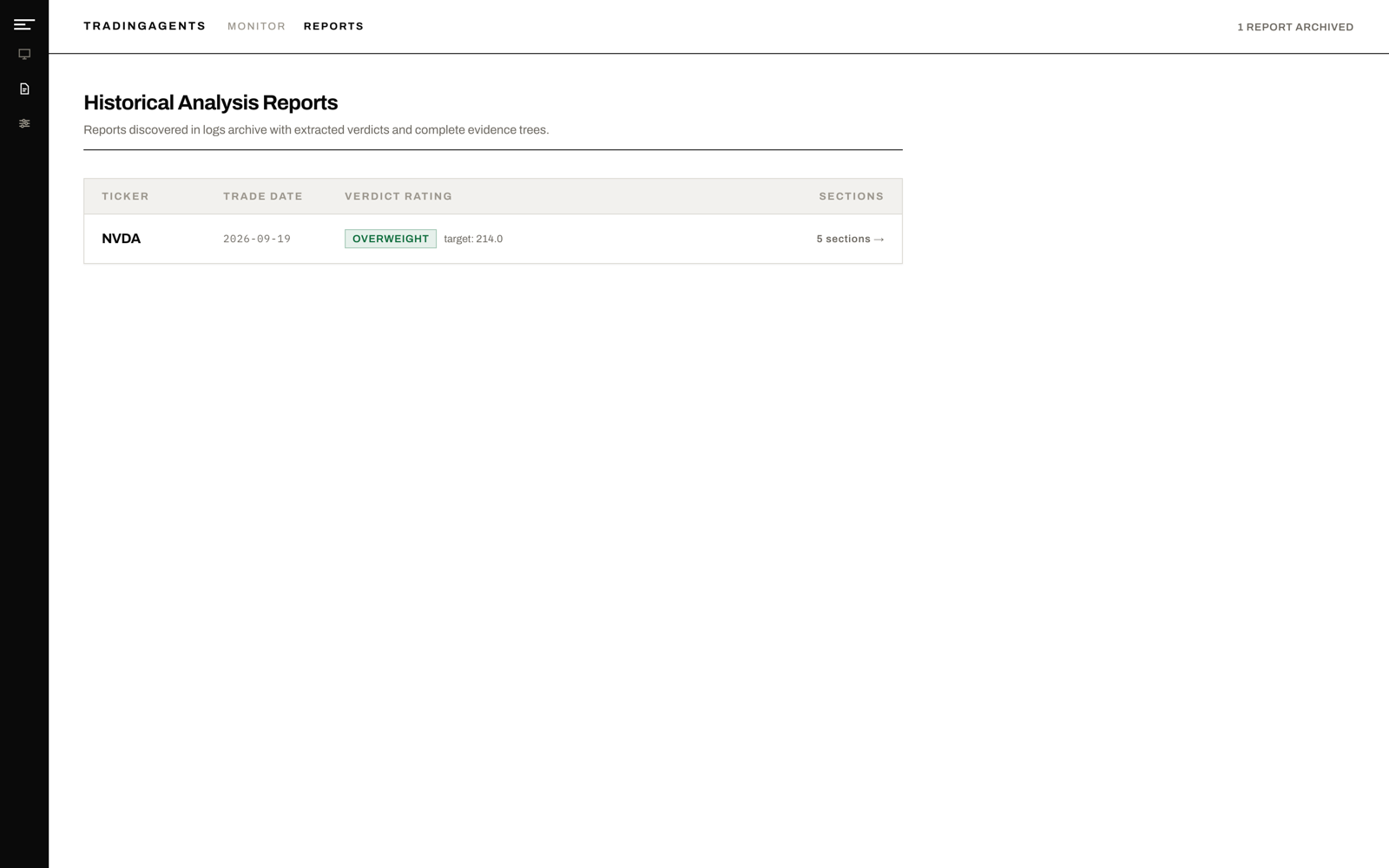The height and width of the screenshot is (868, 1389).
Task: Click the SECTIONS column header
Action: [x=851, y=196]
